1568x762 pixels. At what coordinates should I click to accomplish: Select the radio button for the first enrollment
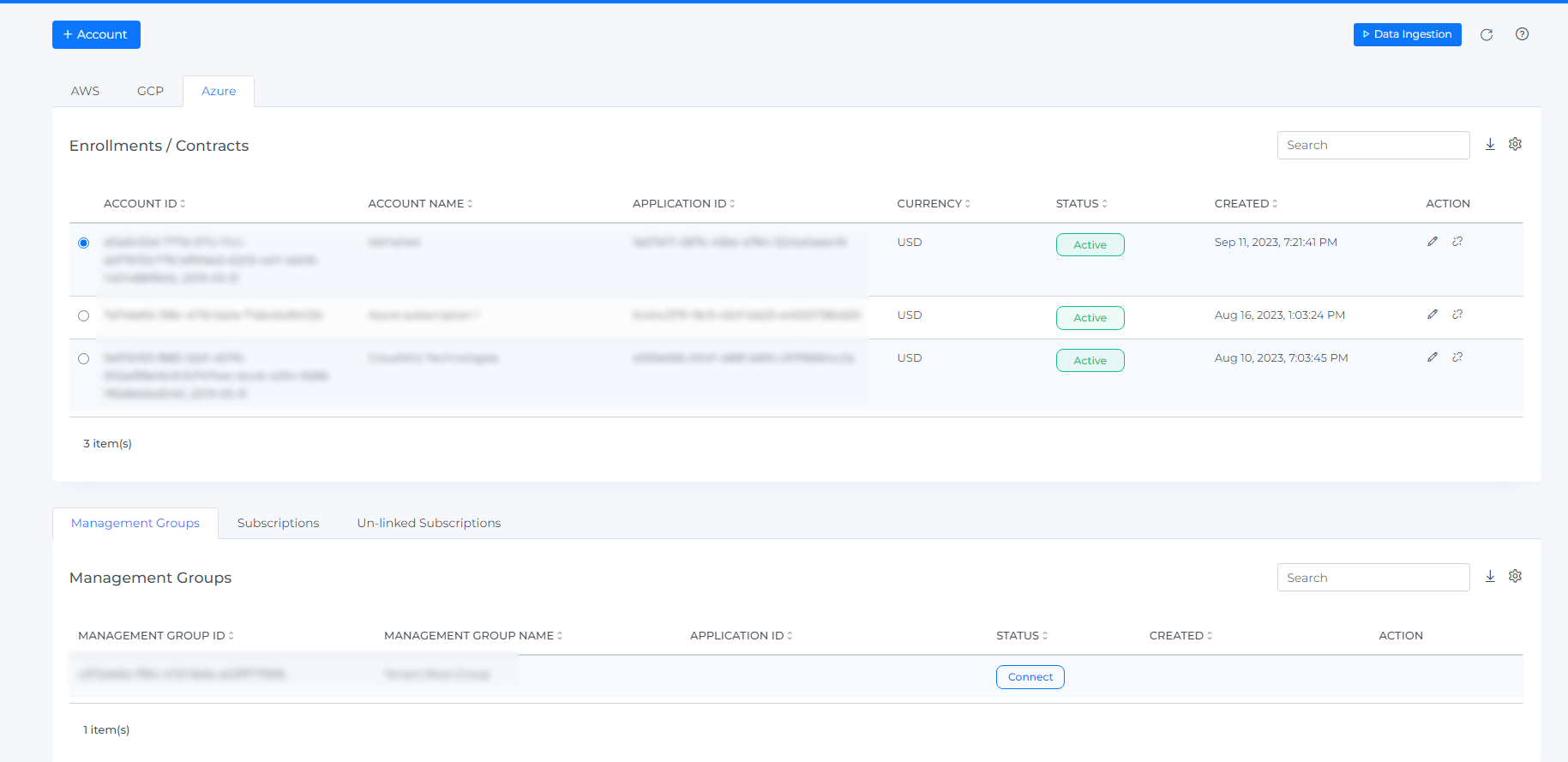83,243
